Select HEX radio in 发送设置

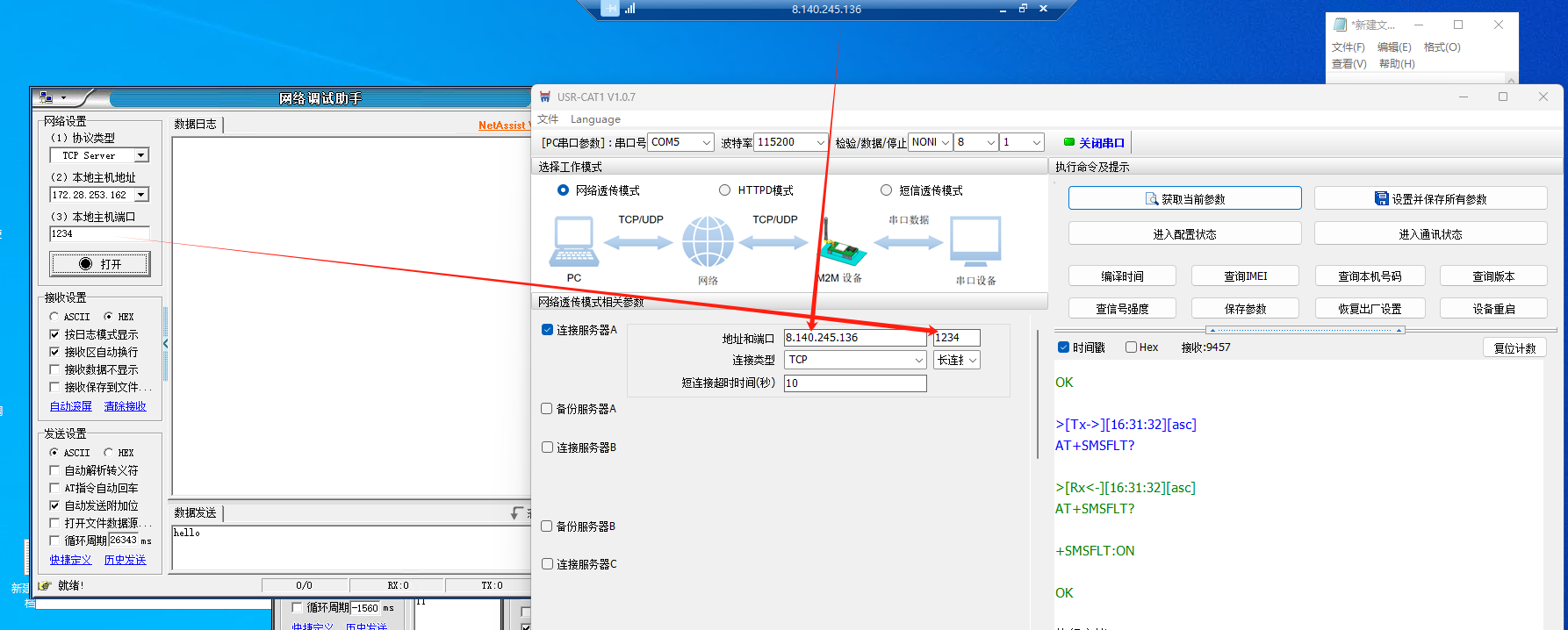(108, 453)
